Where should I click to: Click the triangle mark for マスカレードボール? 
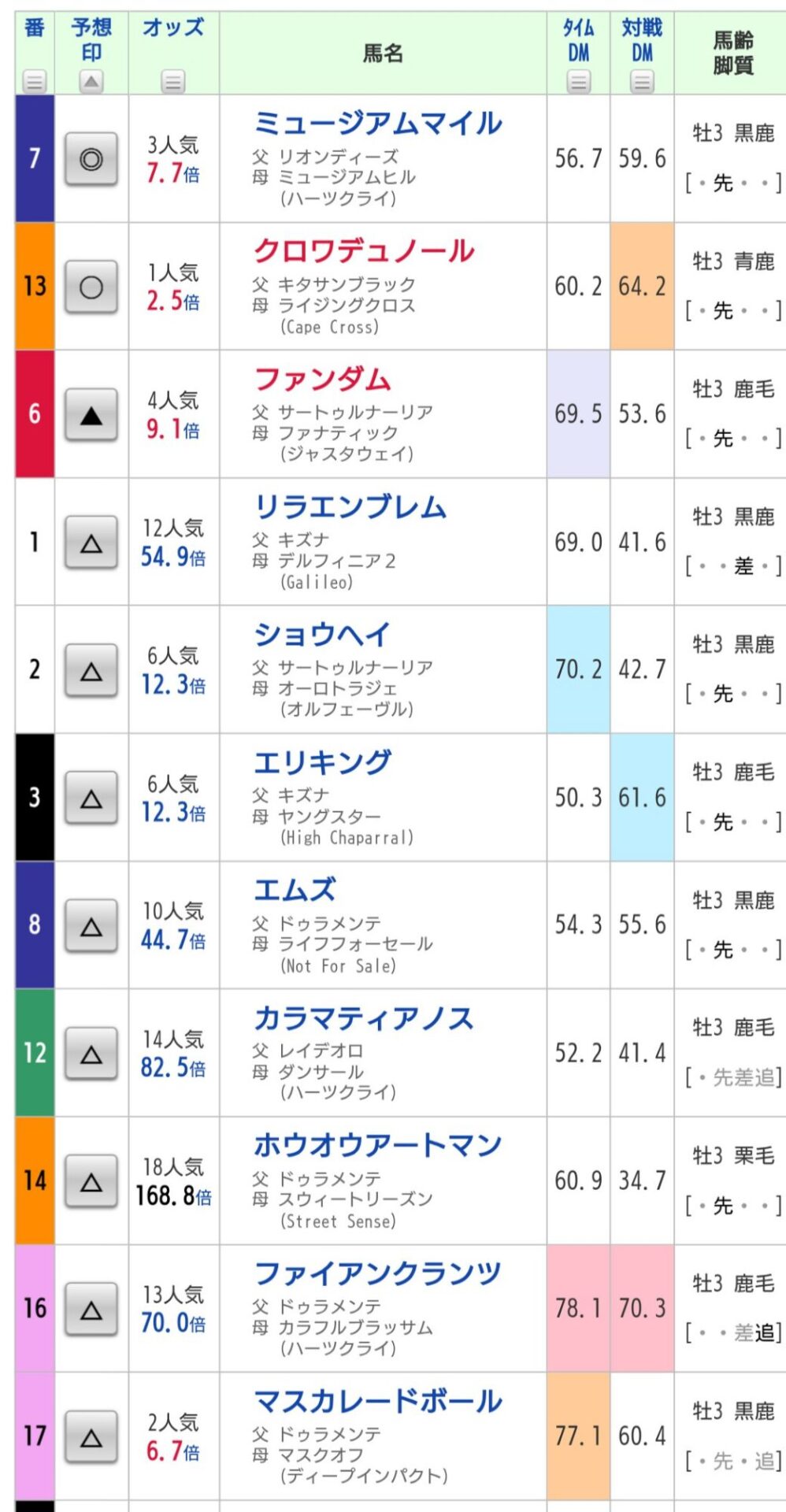(x=91, y=1438)
